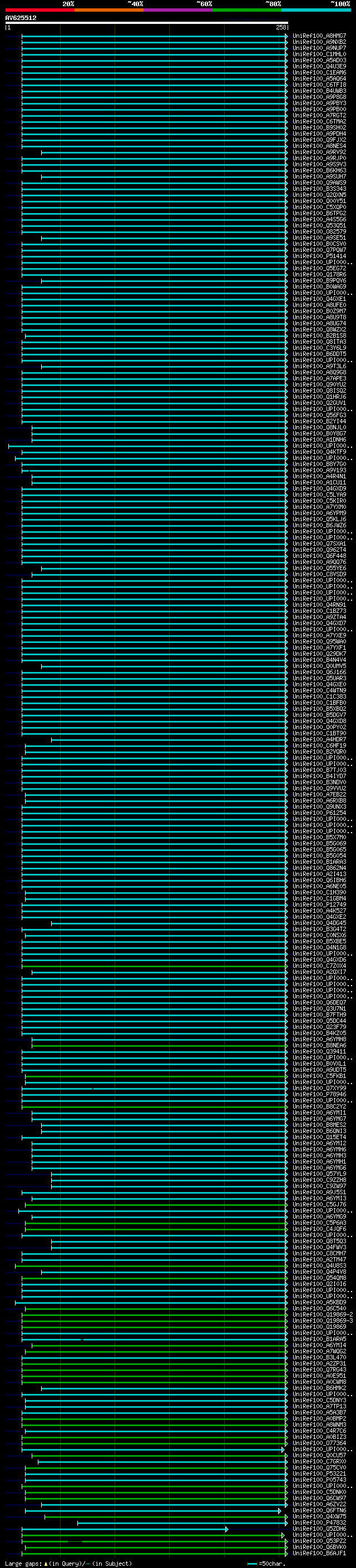Image resolution: width=356 pixels, height=1568 pixels.
Task: Click the query end position 258
Action: point(280,27)
